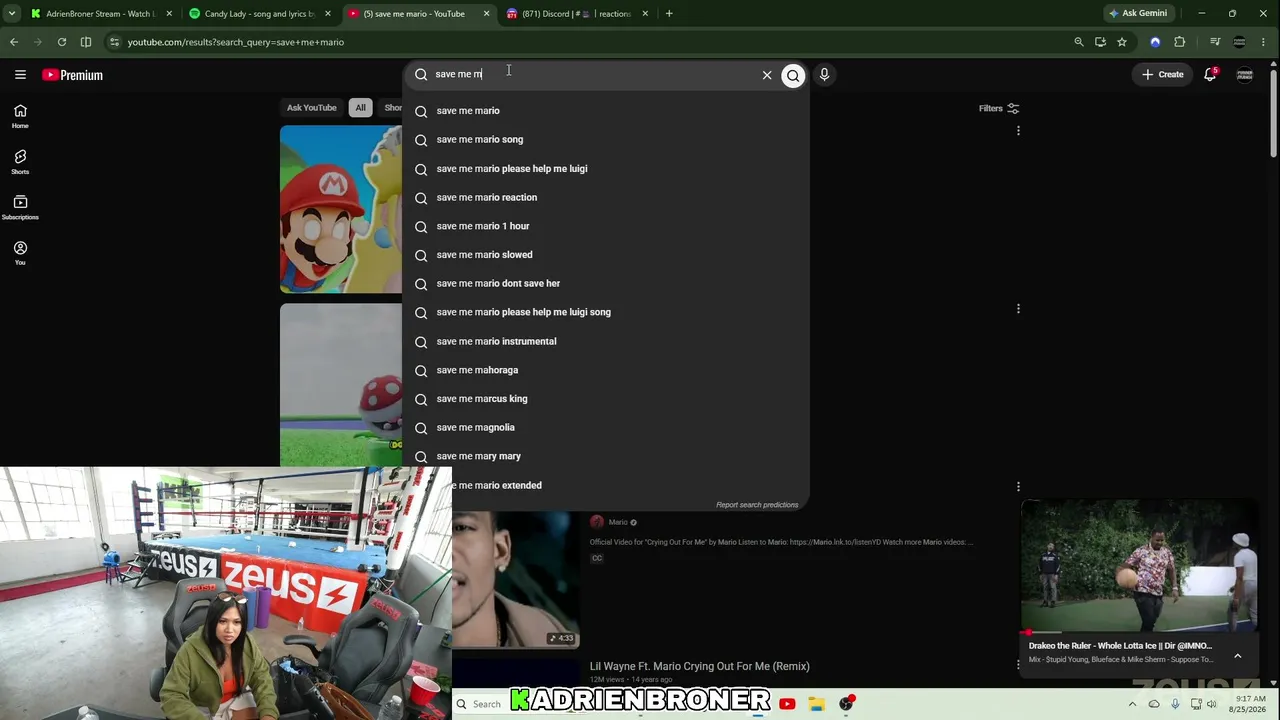Open YouTube notifications bell

tap(1210, 74)
